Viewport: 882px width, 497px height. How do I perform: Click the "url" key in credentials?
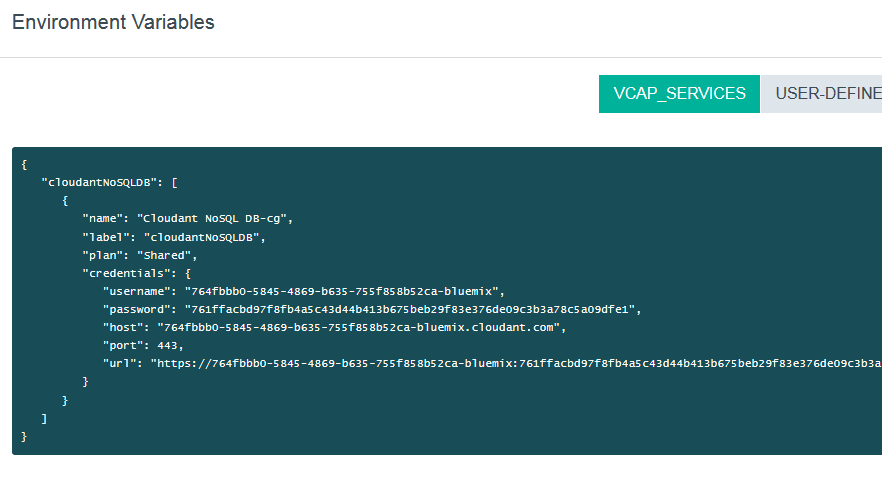point(119,362)
